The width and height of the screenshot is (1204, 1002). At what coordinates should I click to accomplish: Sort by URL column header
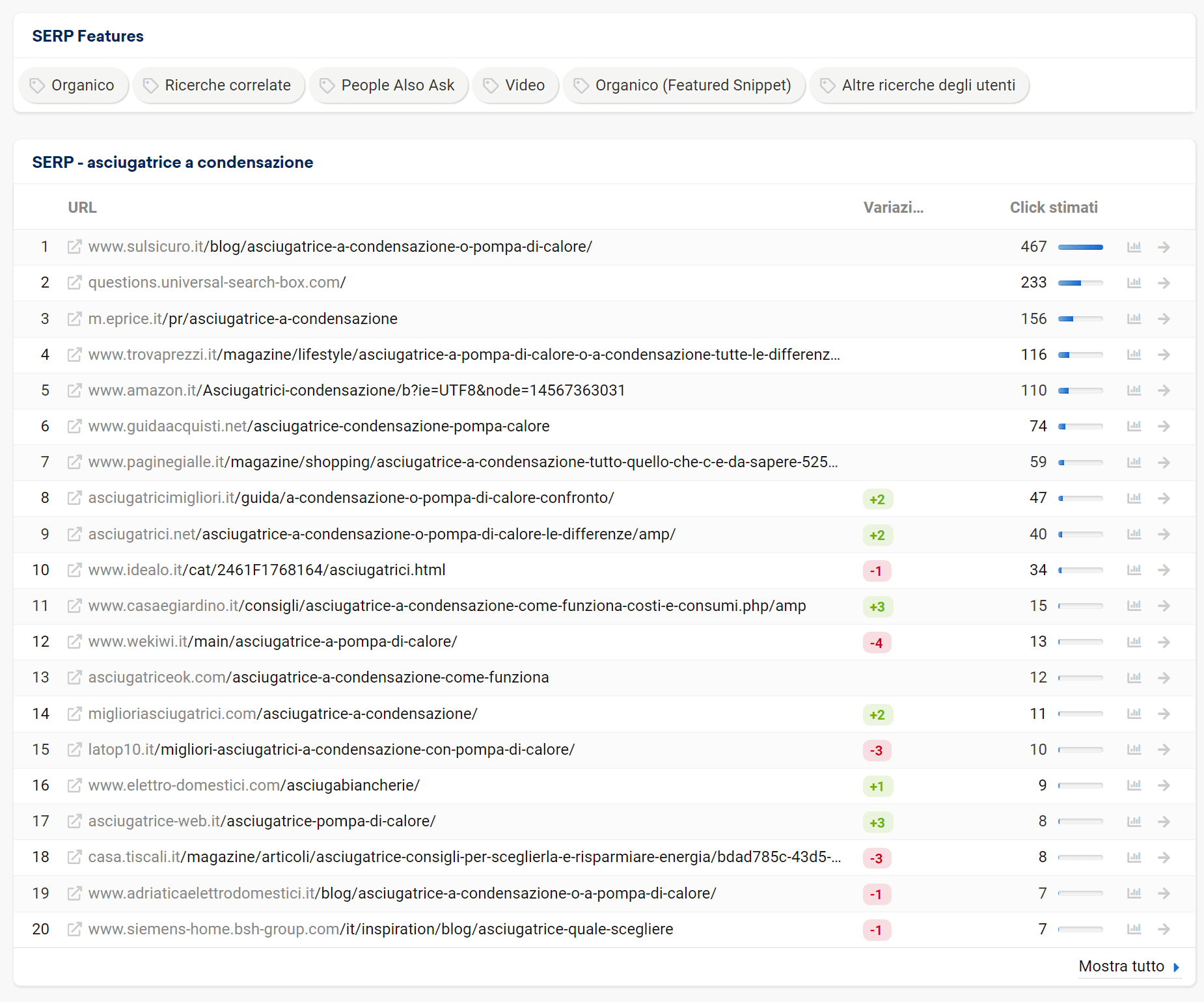coord(83,208)
